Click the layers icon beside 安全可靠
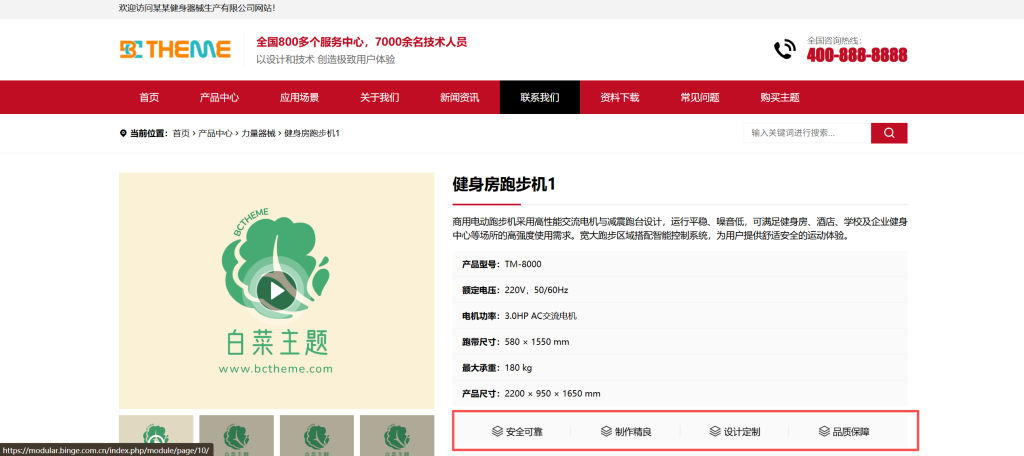The height and width of the screenshot is (456, 1024). pyautogui.click(x=498, y=432)
